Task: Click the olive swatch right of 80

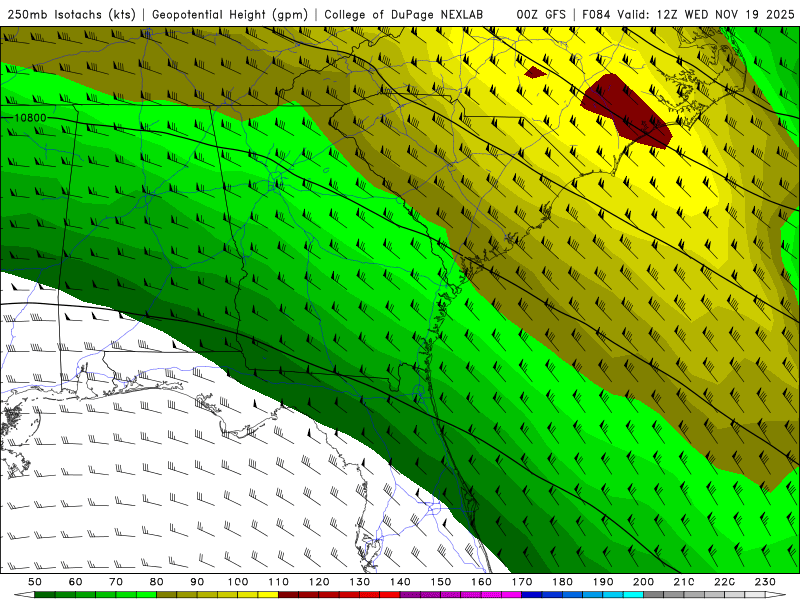Action: [x=167, y=595]
